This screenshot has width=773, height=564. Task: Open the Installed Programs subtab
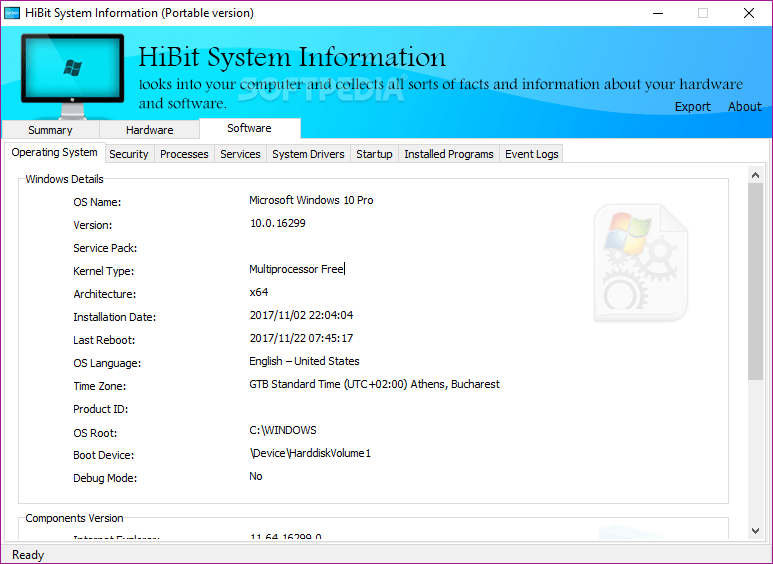pos(449,154)
